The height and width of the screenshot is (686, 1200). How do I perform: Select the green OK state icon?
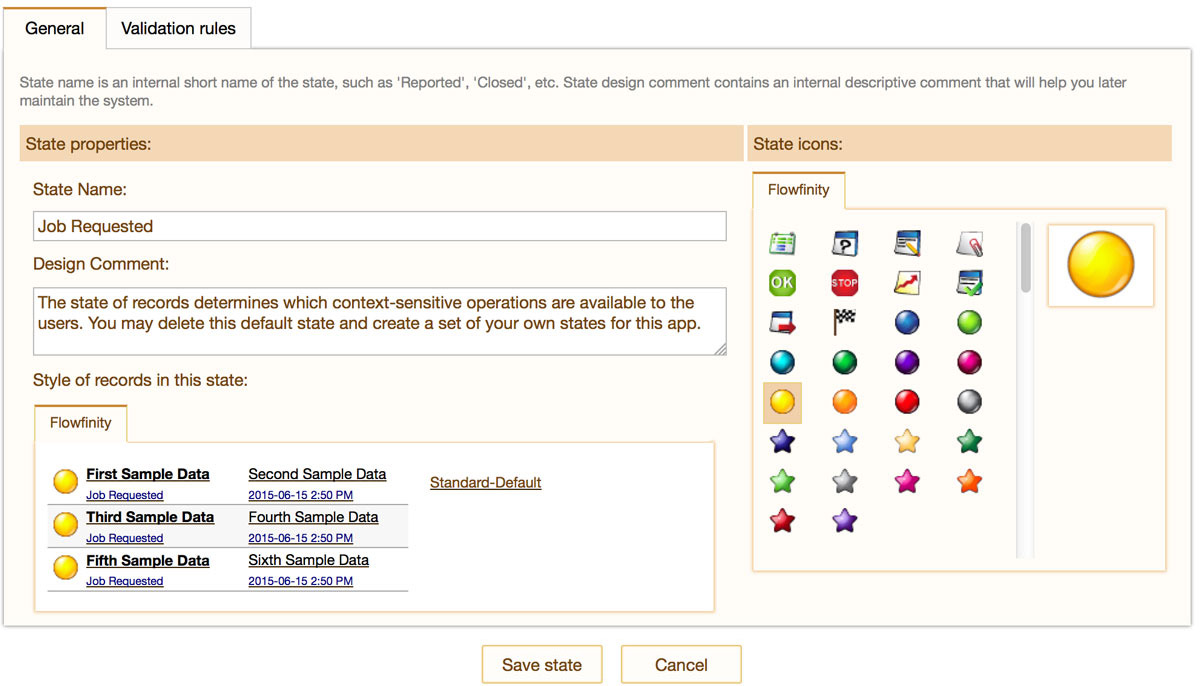782,283
